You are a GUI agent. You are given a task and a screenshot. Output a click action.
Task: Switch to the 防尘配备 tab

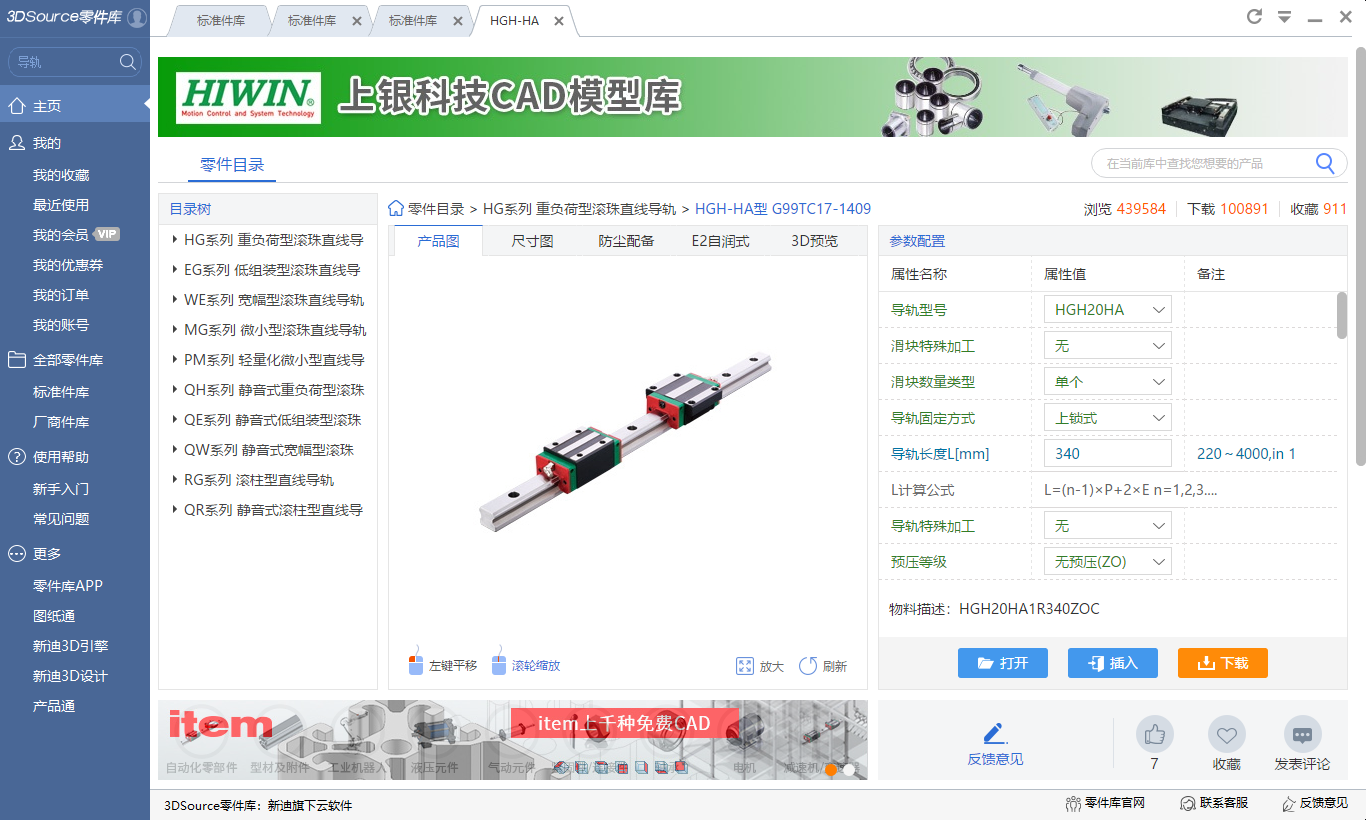point(626,241)
